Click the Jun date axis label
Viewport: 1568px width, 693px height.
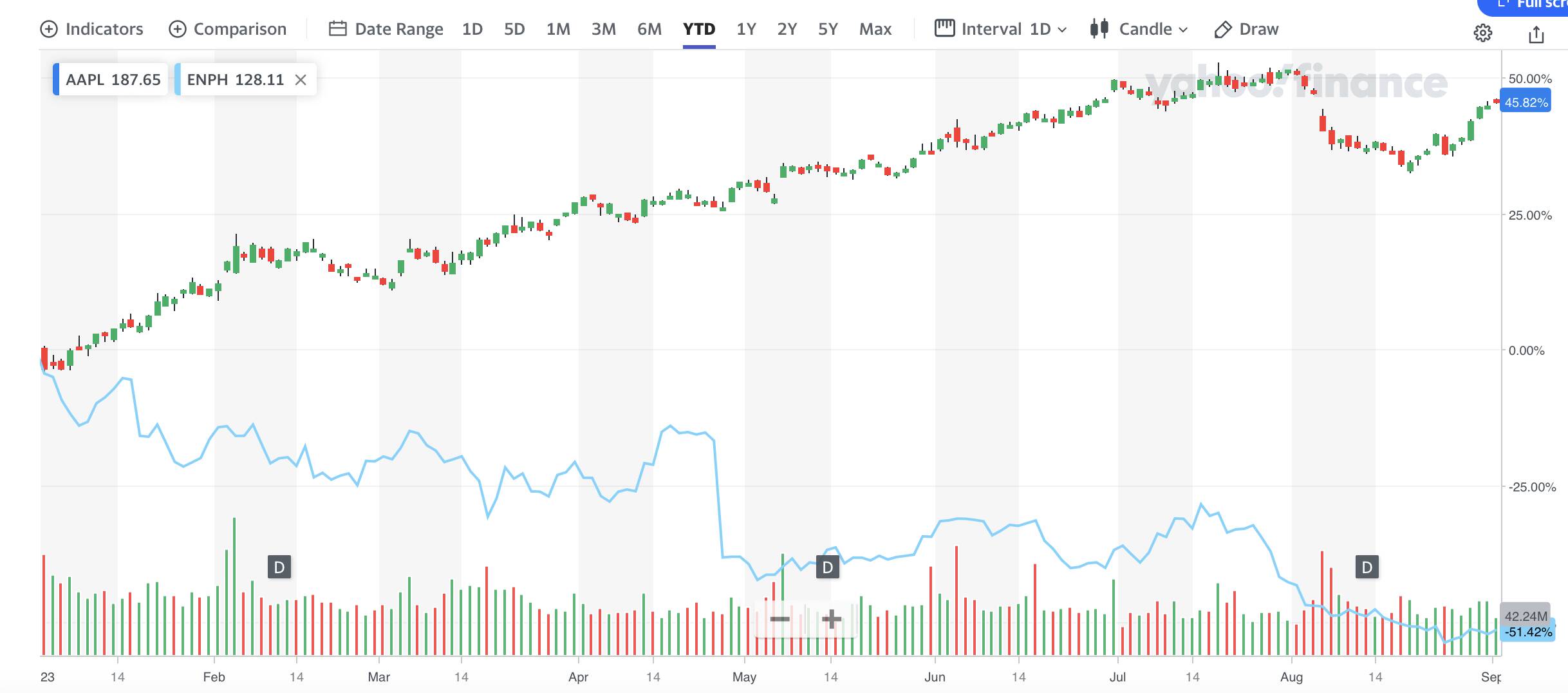pos(935,677)
